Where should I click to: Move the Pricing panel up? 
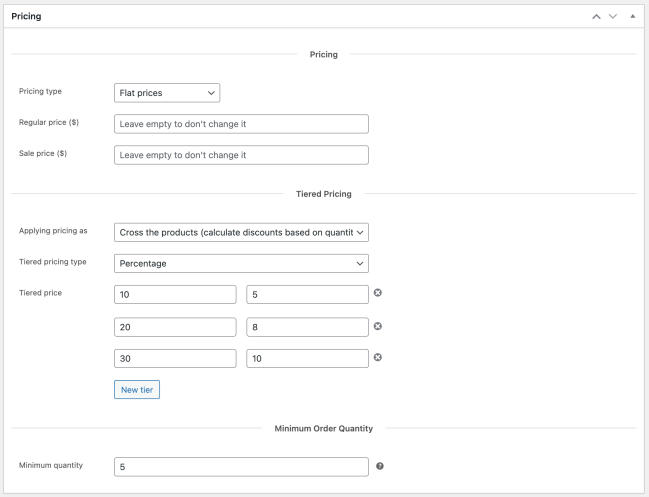(597, 17)
